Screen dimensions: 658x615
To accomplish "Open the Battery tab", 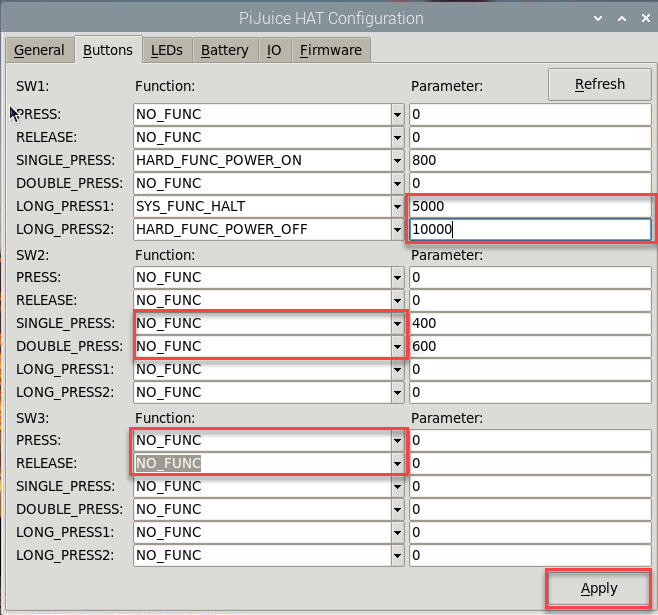I will [225, 50].
